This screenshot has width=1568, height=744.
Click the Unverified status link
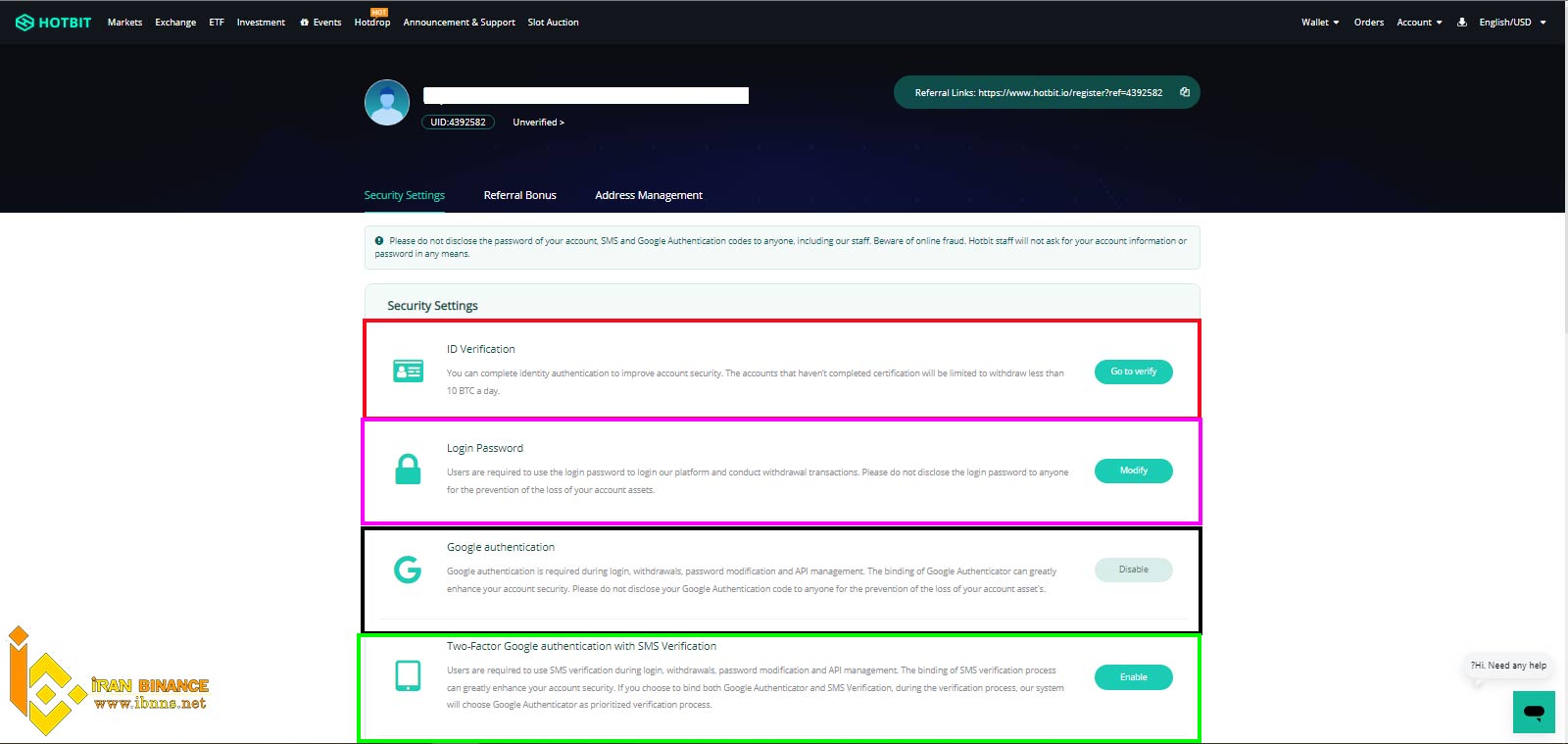(x=538, y=123)
